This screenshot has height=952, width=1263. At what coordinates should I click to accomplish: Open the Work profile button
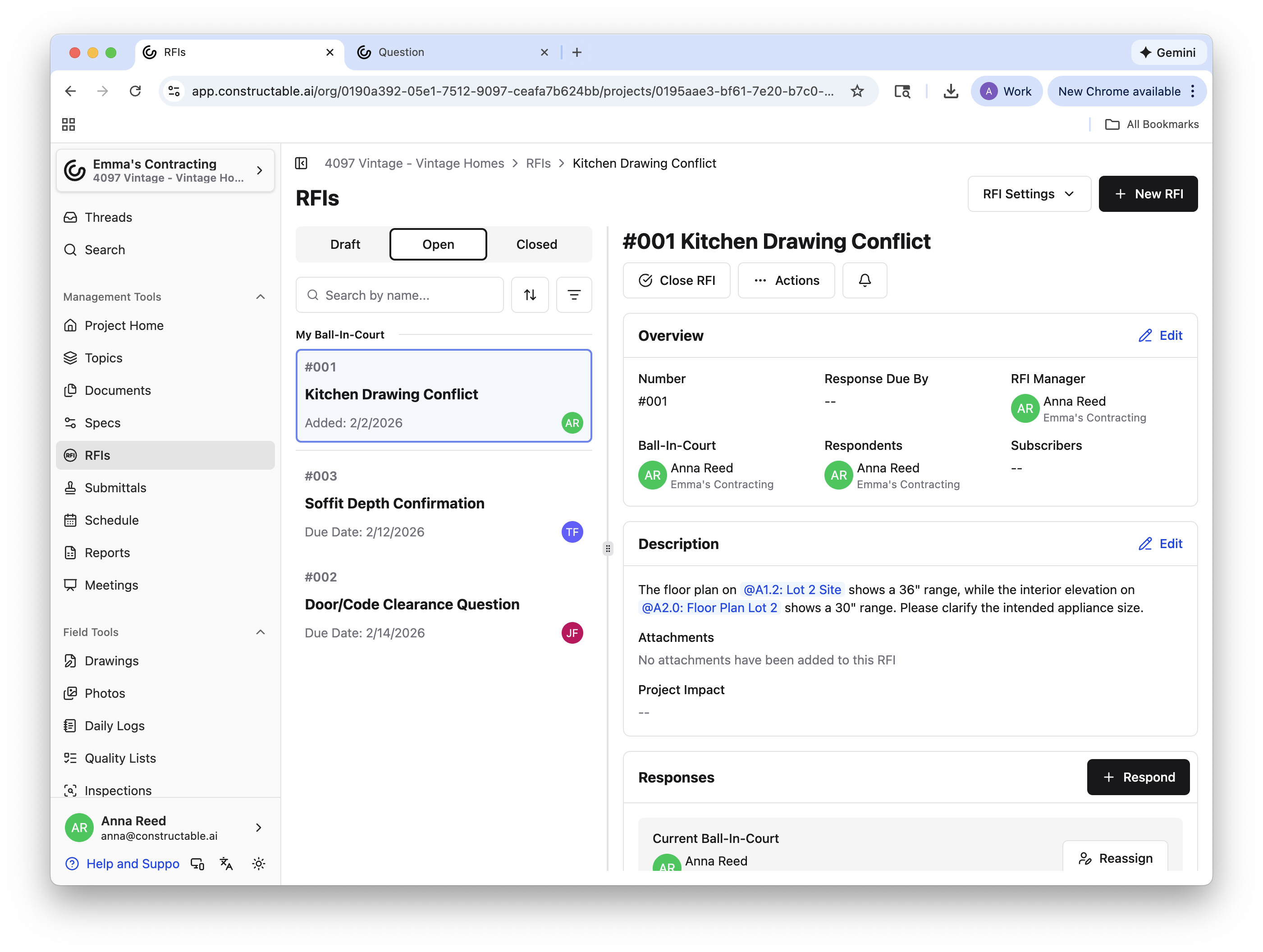pos(1007,92)
